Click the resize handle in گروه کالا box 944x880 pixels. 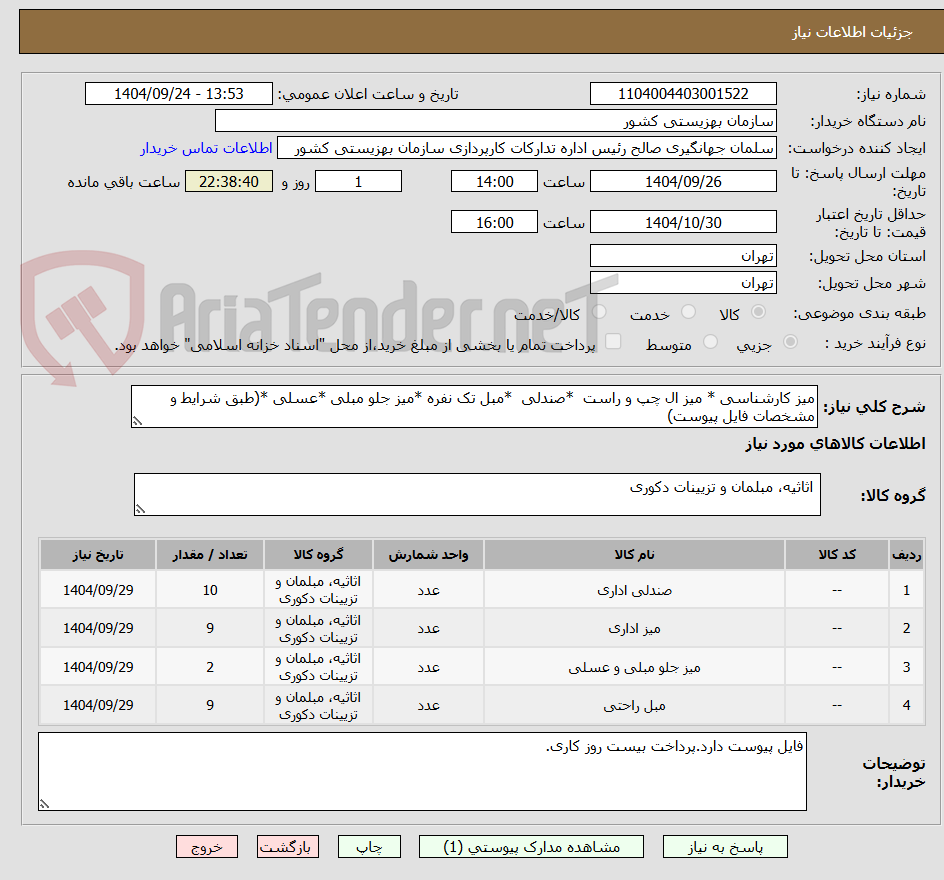click(x=140, y=508)
